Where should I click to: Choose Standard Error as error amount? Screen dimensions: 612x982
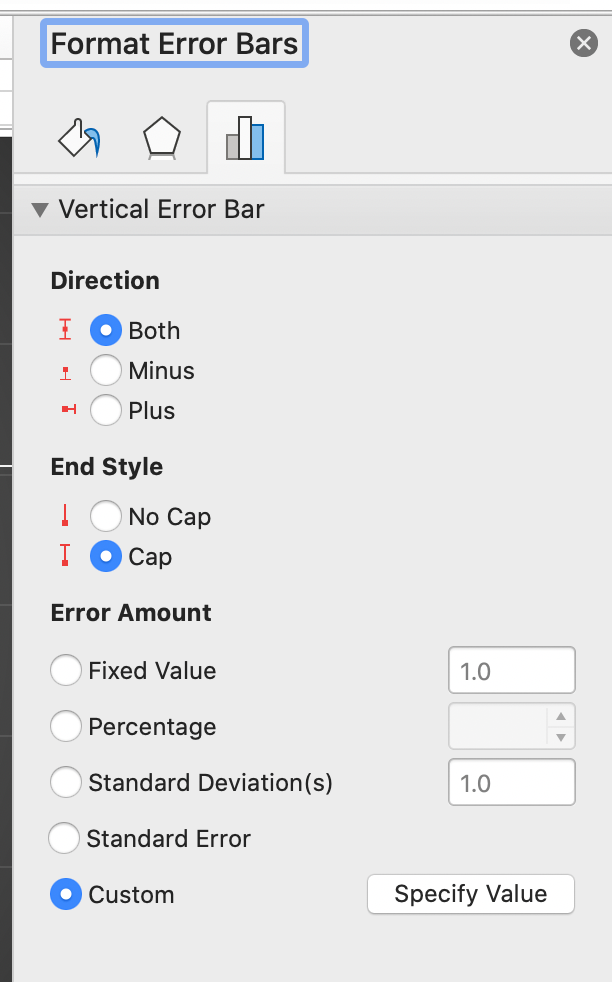pyautogui.click(x=64, y=838)
